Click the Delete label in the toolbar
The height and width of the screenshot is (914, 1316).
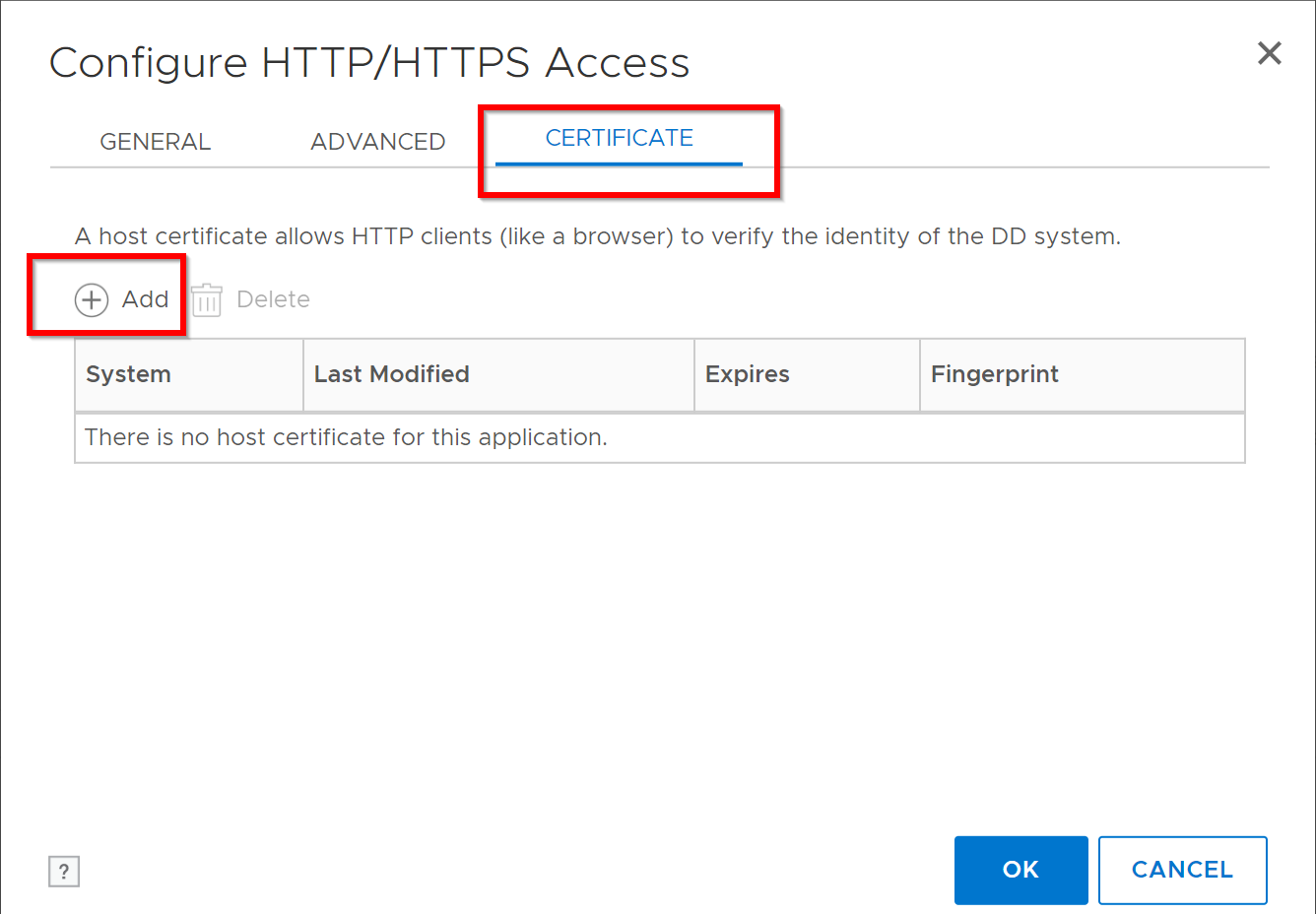[273, 299]
